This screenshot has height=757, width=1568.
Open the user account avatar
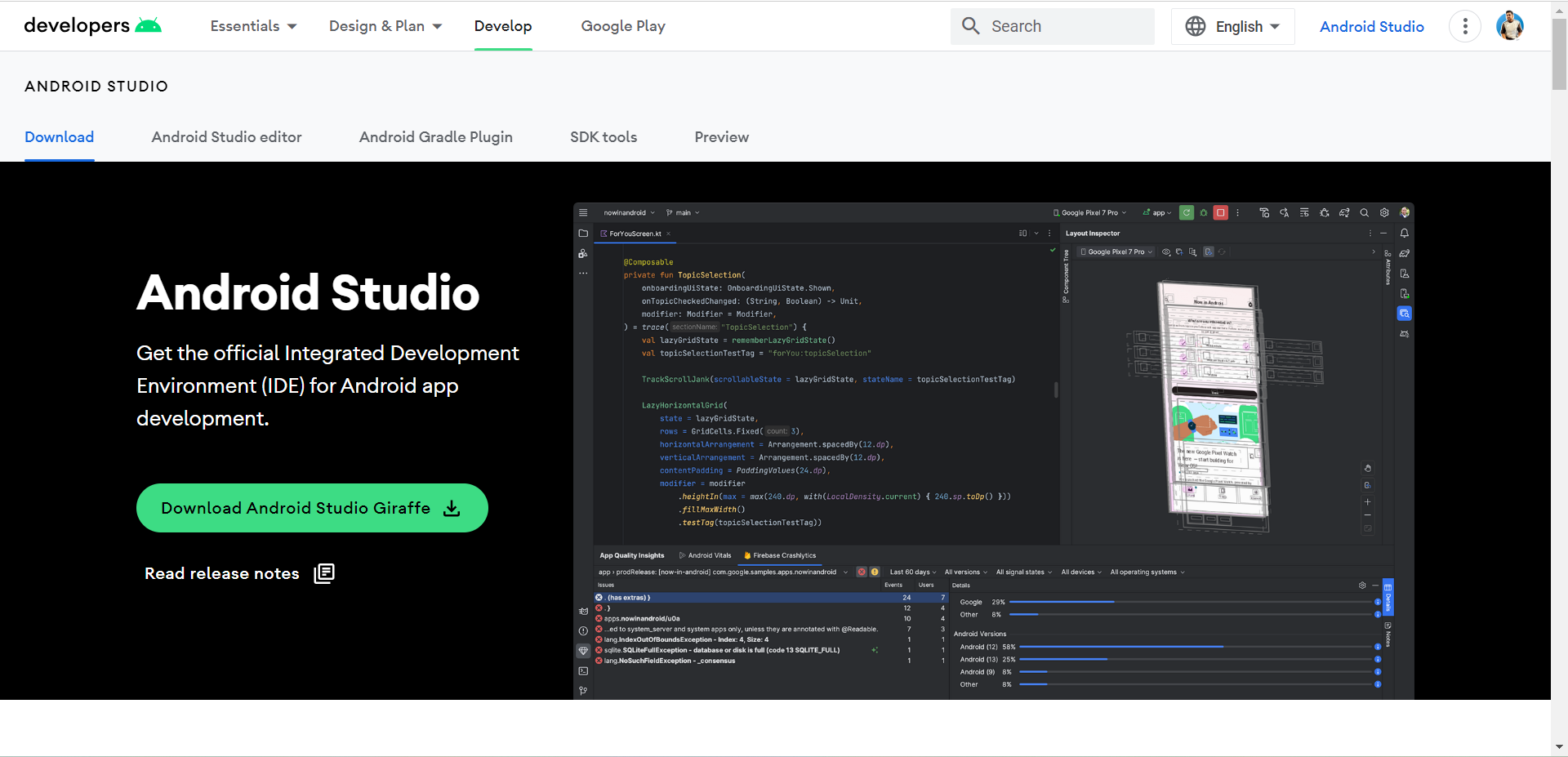coord(1510,26)
